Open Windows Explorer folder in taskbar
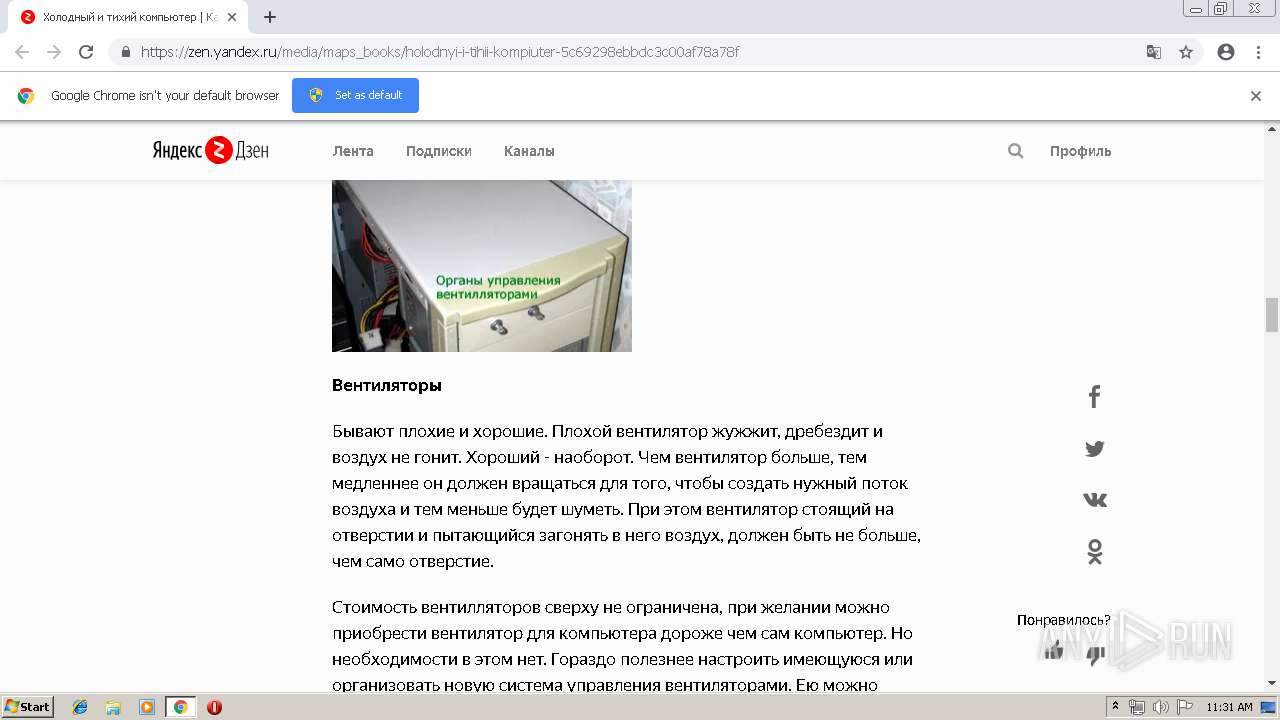The width and height of the screenshot is (1280, 720). click(114, 707)
